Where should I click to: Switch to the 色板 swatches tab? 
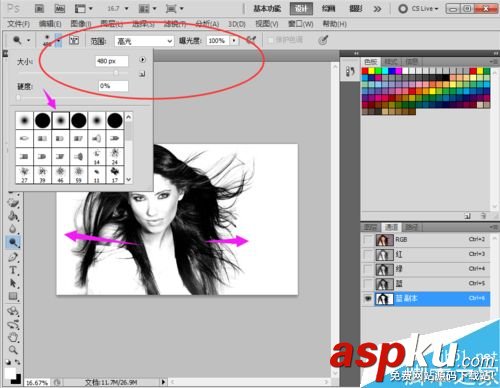point(370,61)
